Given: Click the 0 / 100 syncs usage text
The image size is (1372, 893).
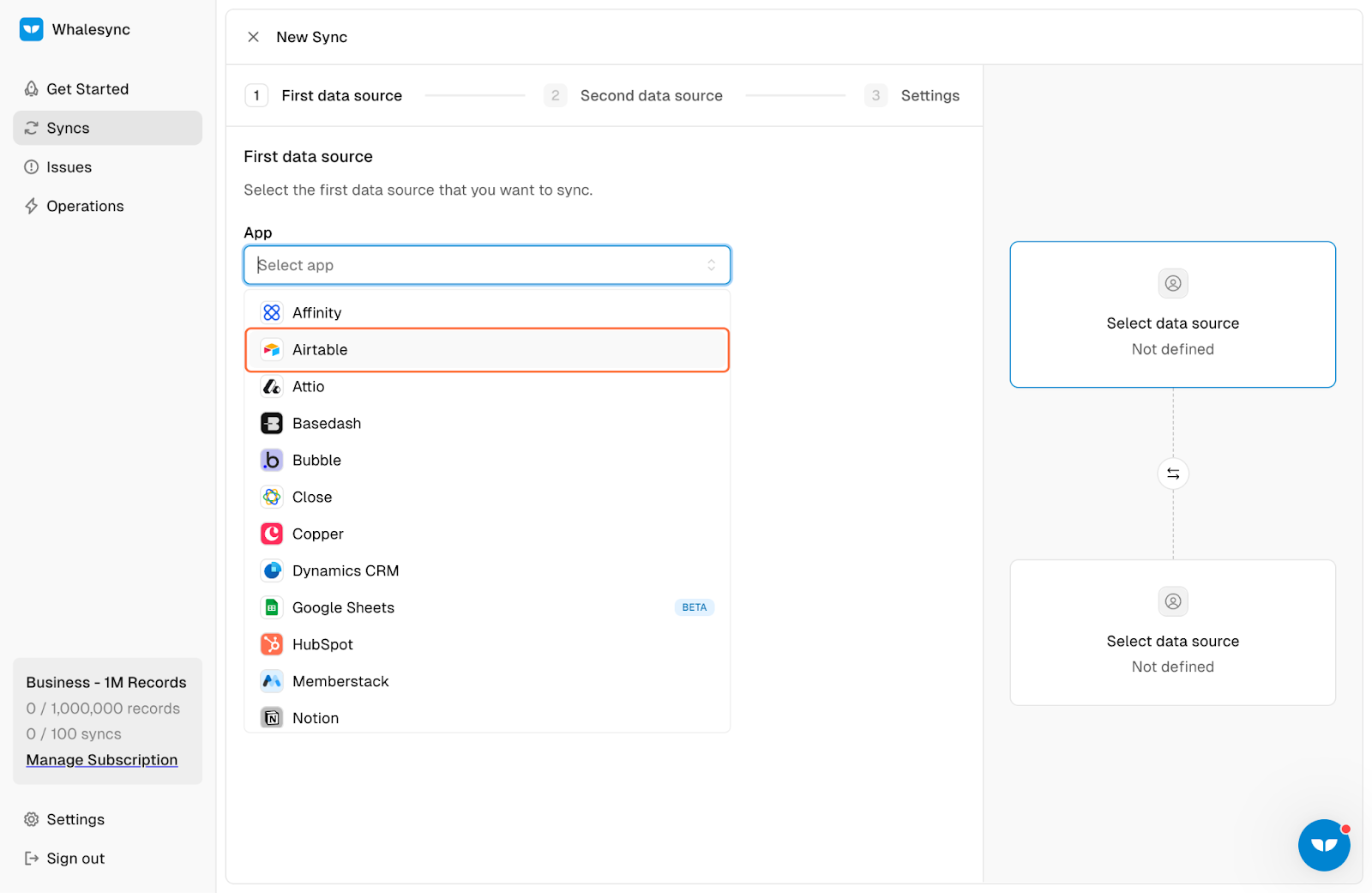Looking at the screenshot, I should 74,734.
